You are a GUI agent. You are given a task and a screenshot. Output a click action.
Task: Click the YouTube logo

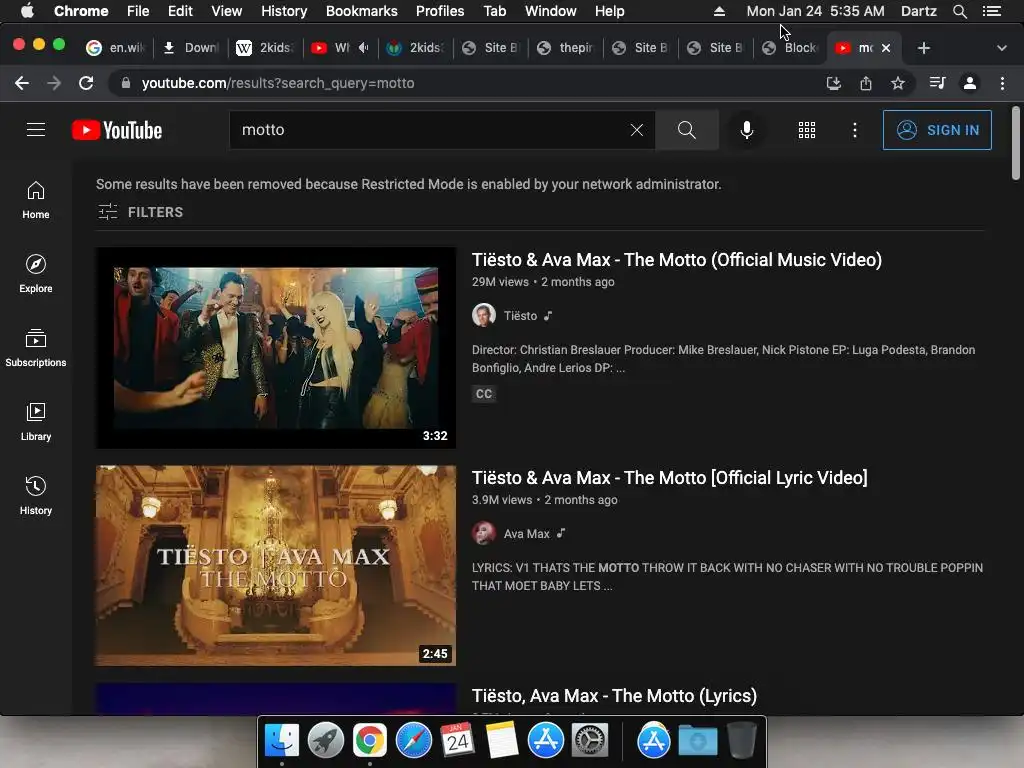coord(117,130)
